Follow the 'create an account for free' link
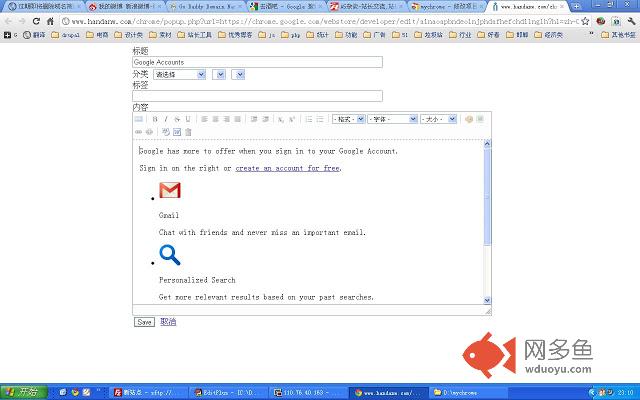Viewport: 640px width, 400px height. (287, 168)
